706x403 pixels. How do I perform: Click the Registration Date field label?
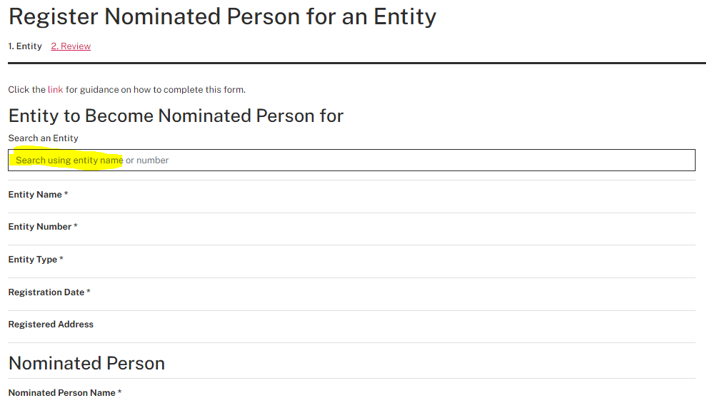pos(46,292)
